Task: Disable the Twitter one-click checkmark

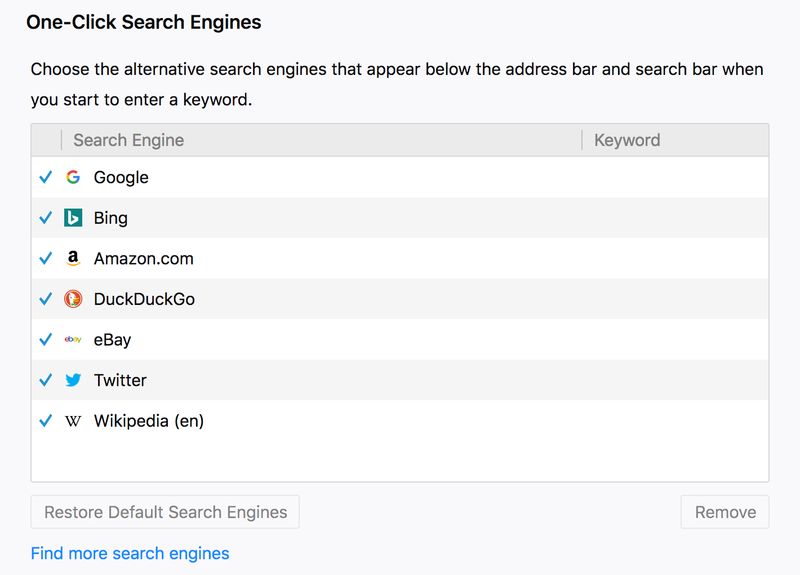Action: coord(46,380)
